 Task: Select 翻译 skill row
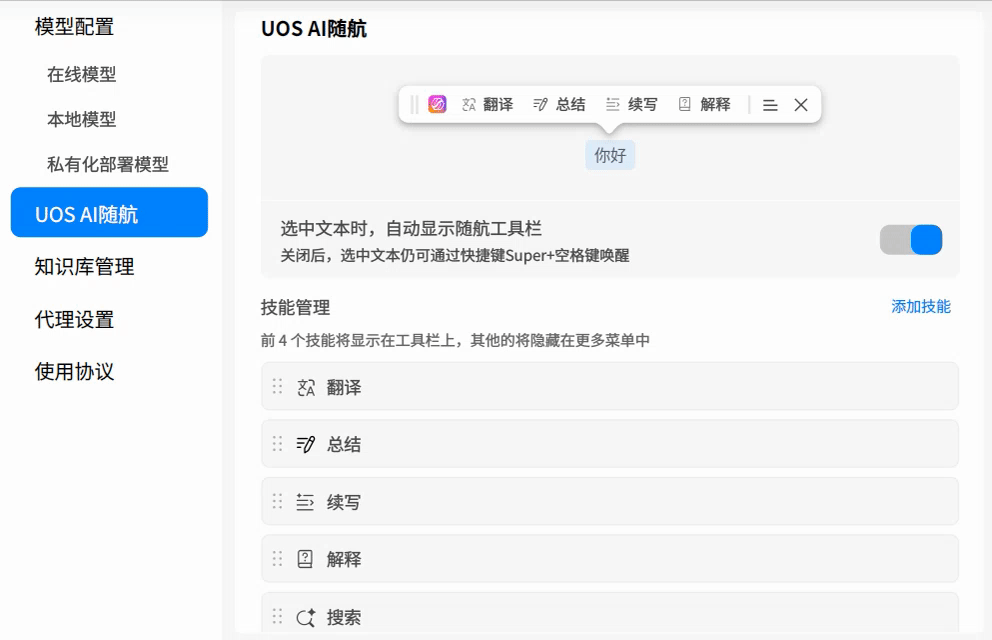(x=610, y=386)
